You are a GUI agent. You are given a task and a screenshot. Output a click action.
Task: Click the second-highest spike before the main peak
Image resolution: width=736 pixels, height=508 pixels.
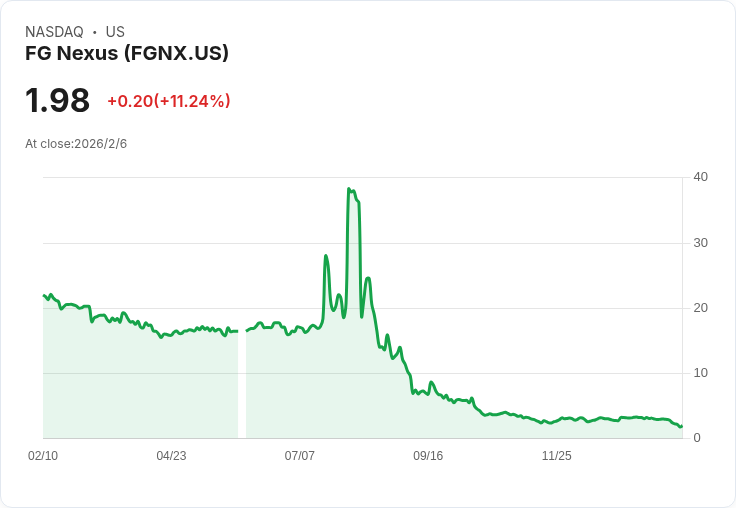(x=326, y=256)
